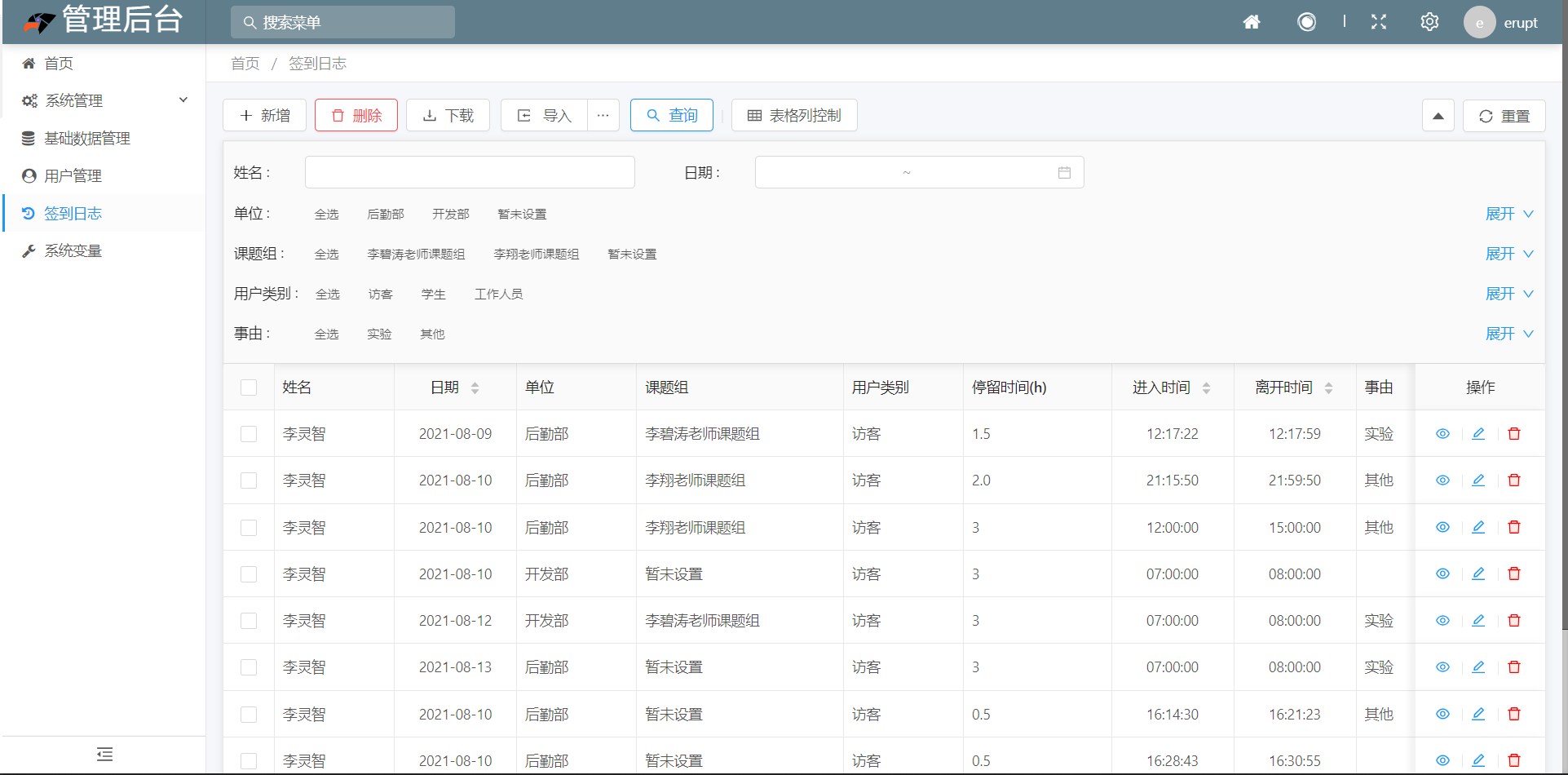The image size is (1568, 775).
Task: Open 表格列控制 column settings
Action: pyautogui.click(x=794, y=115)
